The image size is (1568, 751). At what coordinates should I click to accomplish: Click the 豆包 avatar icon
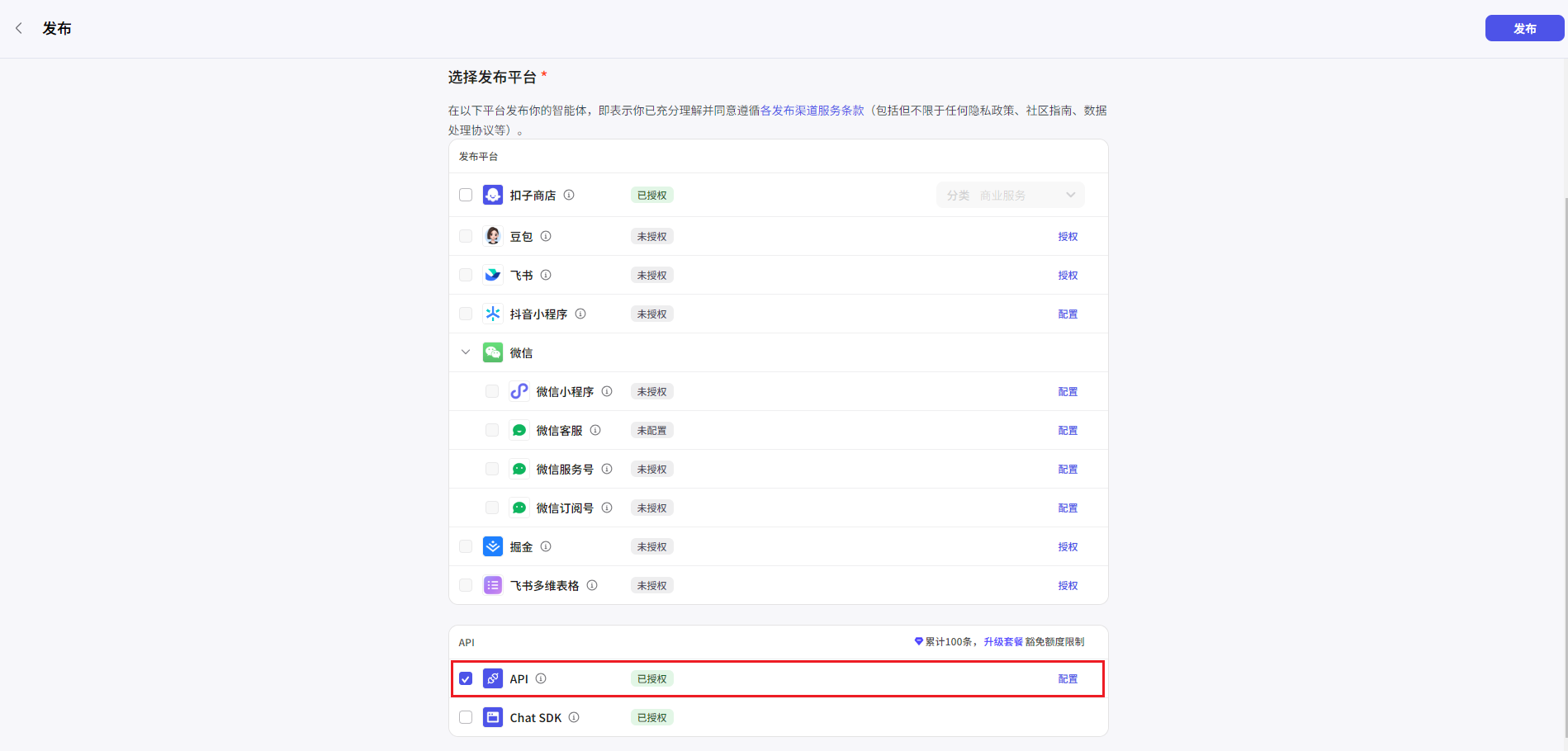click(493, 236)
